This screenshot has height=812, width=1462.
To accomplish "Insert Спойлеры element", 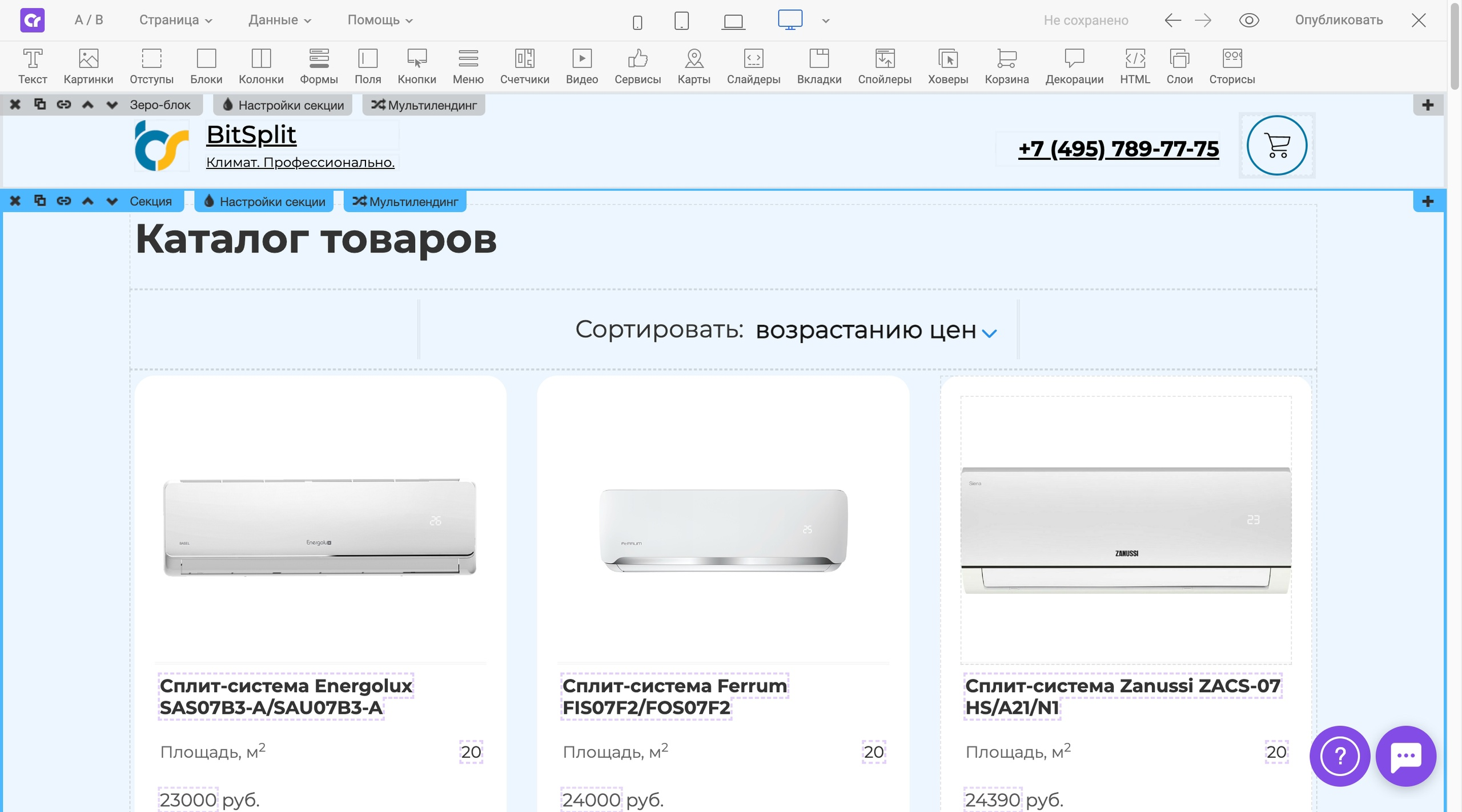I will pyautogui.click(x=885, y=66).
